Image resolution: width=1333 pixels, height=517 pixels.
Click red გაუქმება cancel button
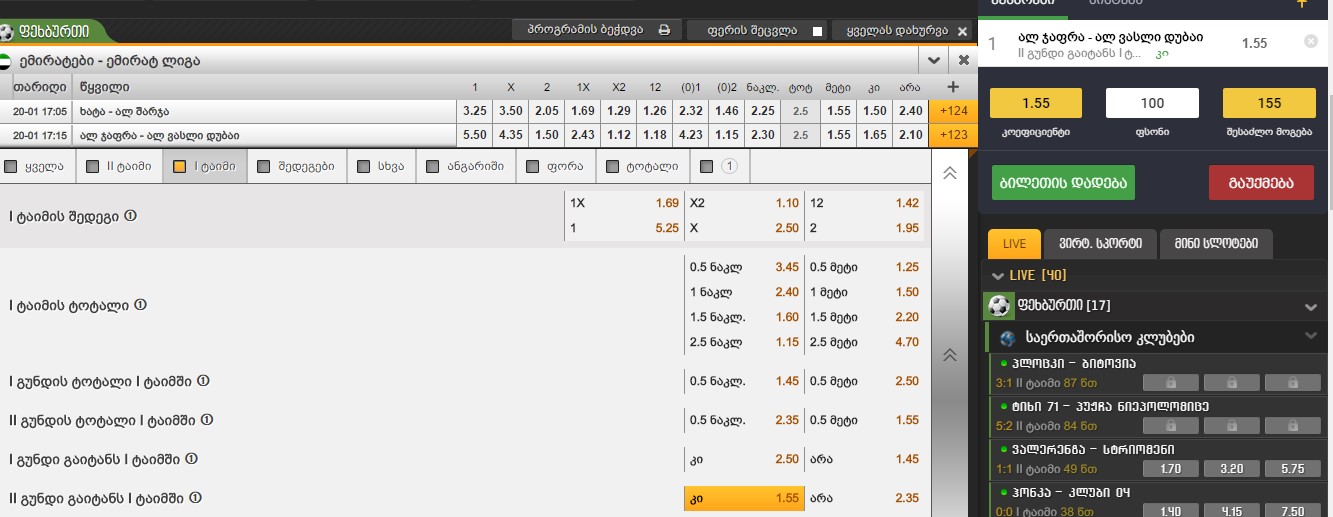1261,183
